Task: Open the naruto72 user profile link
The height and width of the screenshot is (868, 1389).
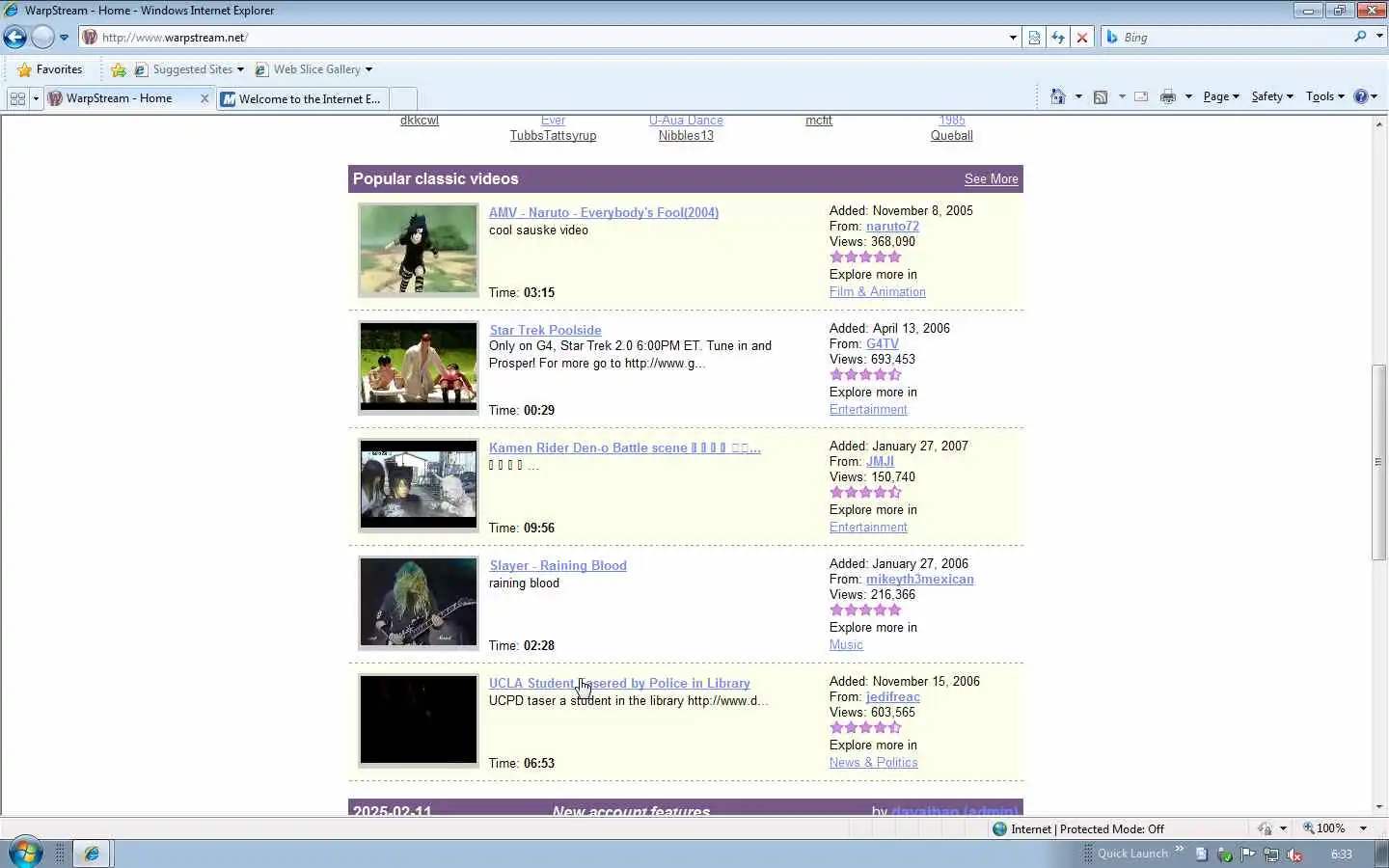Action: coord(892,227)
